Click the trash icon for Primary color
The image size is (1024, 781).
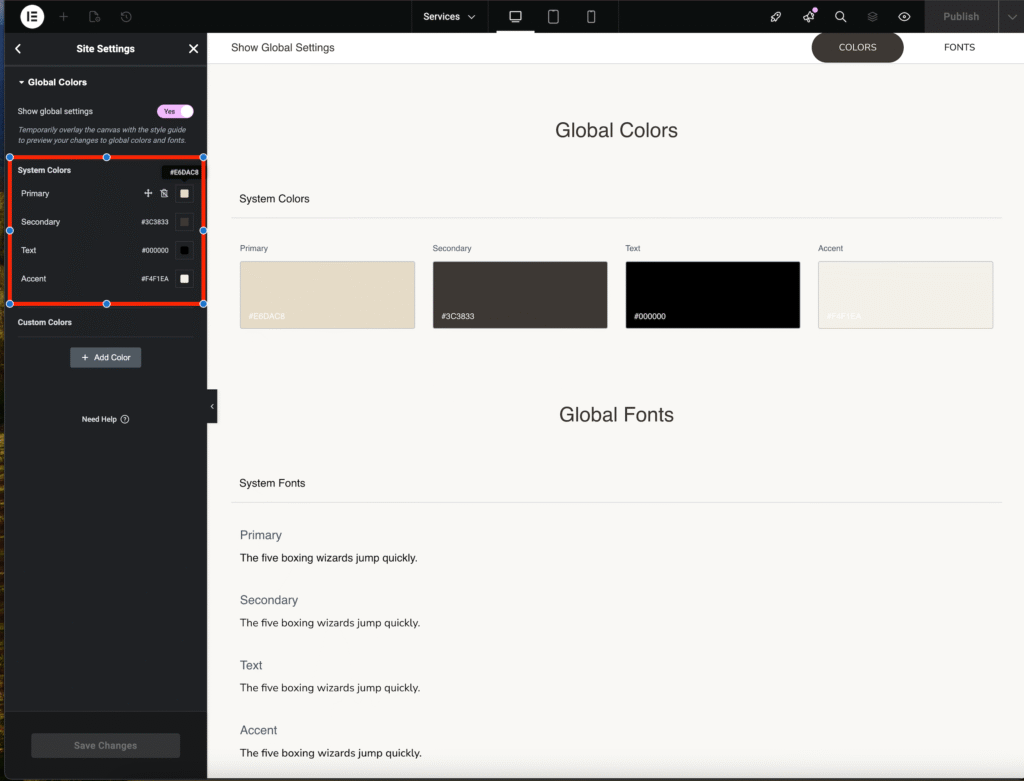pyautogui.click(x=165, y=194)
